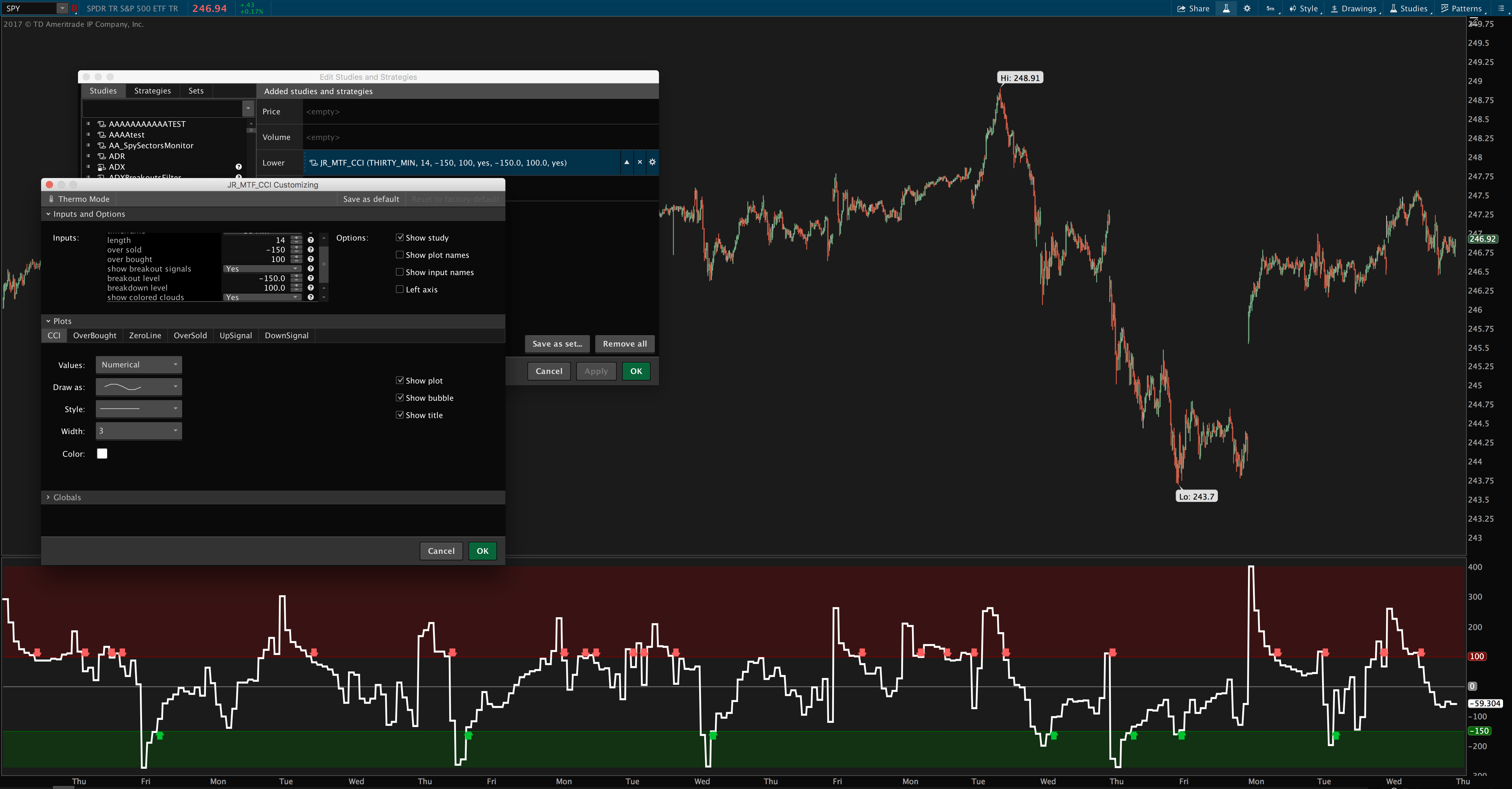This screenshot has width=1512, height=789.
Task: Click the flask Edit Studies icon
Action: (x=1226, y=8)
